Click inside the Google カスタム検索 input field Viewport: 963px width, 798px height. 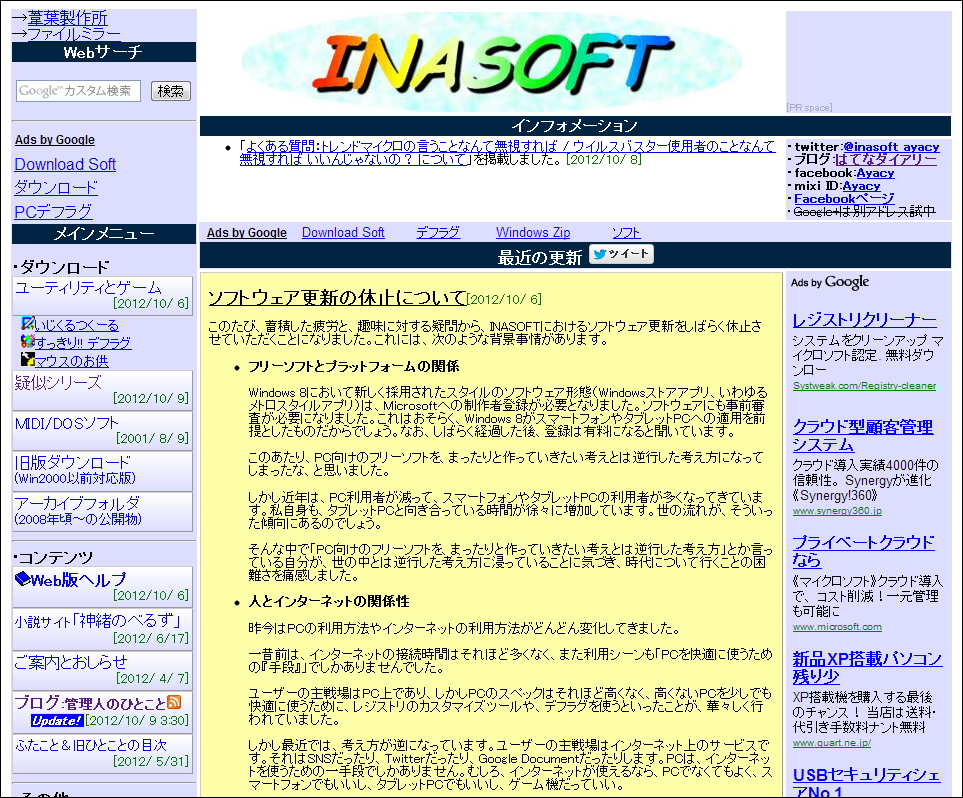pos(80,90)
